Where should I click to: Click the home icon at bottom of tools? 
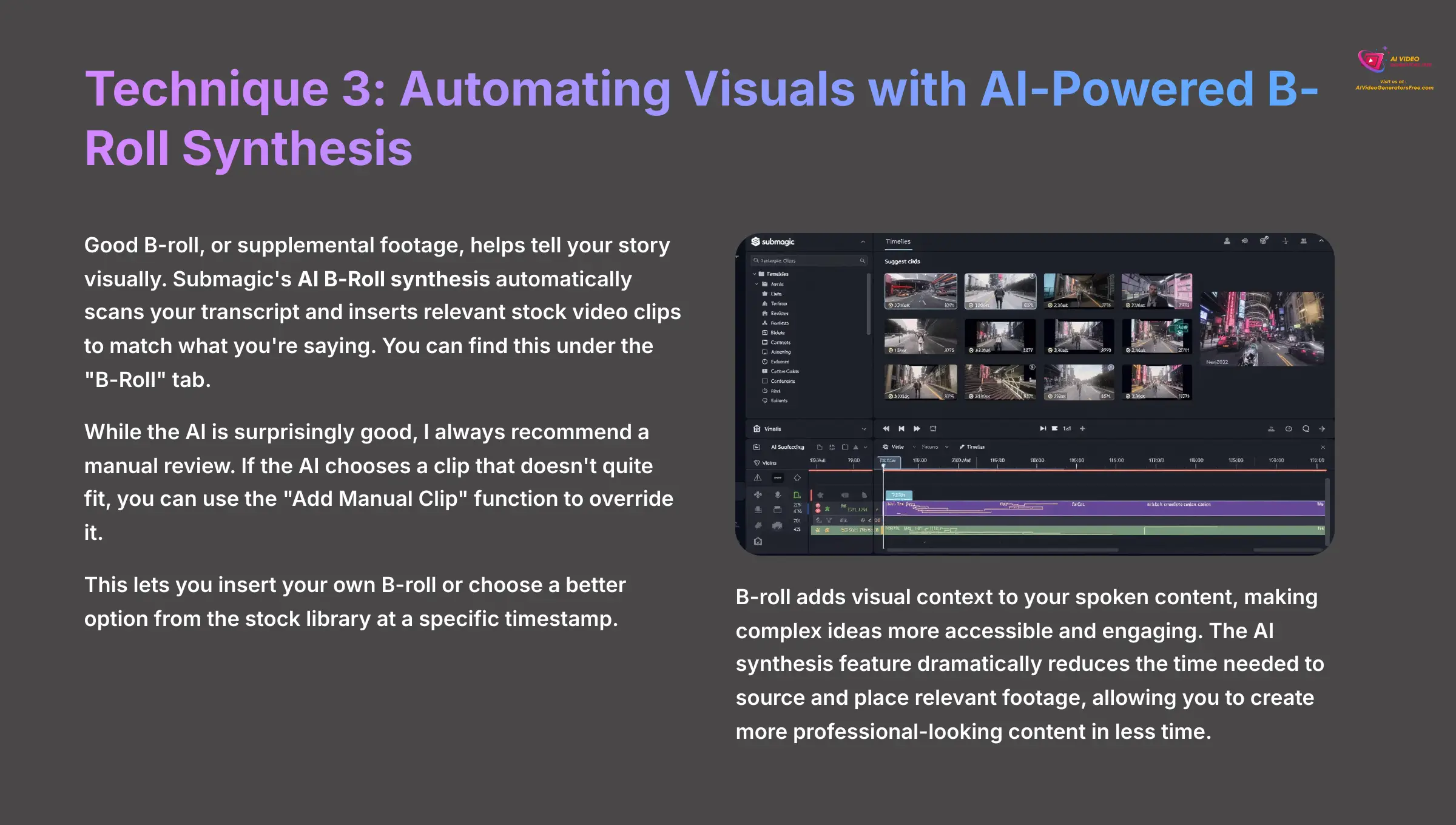(758, 541)
